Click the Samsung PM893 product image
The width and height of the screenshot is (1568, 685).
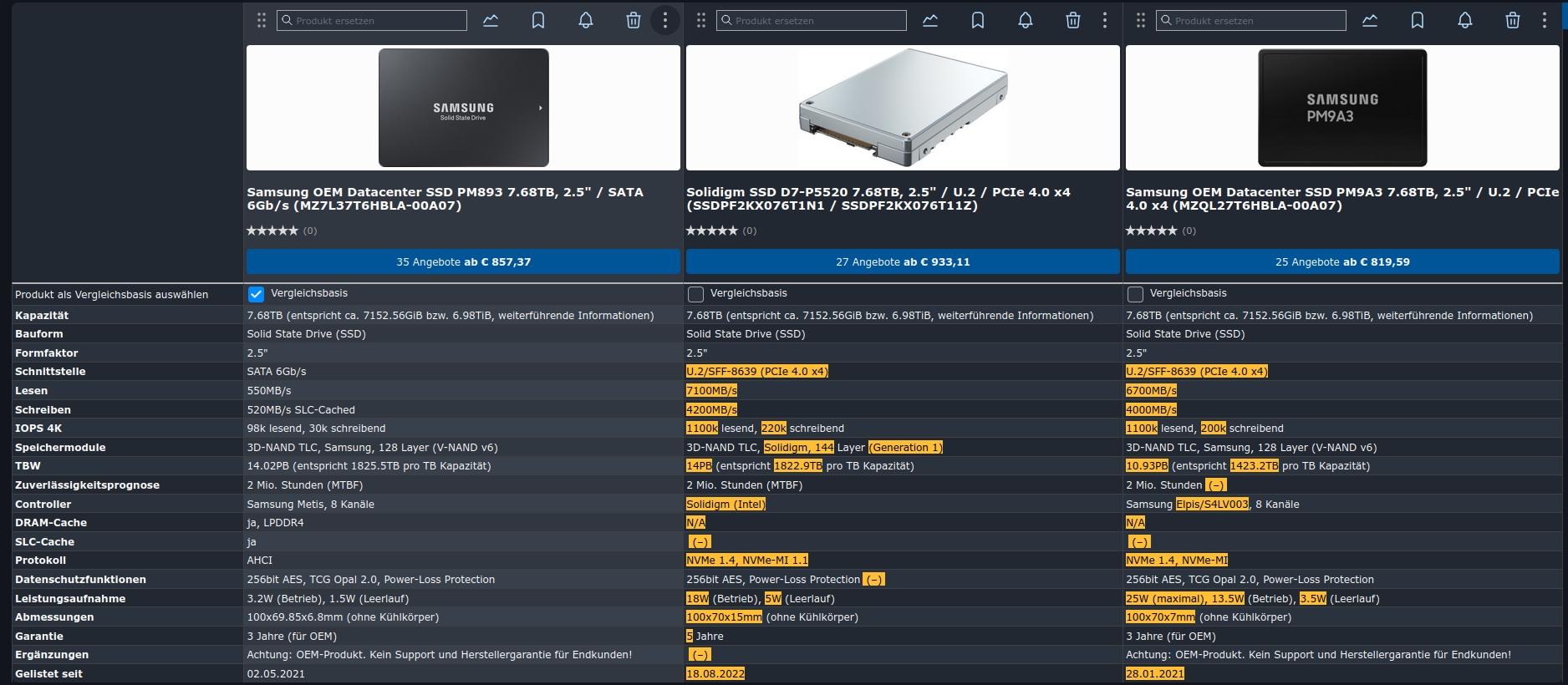[463, 108]
